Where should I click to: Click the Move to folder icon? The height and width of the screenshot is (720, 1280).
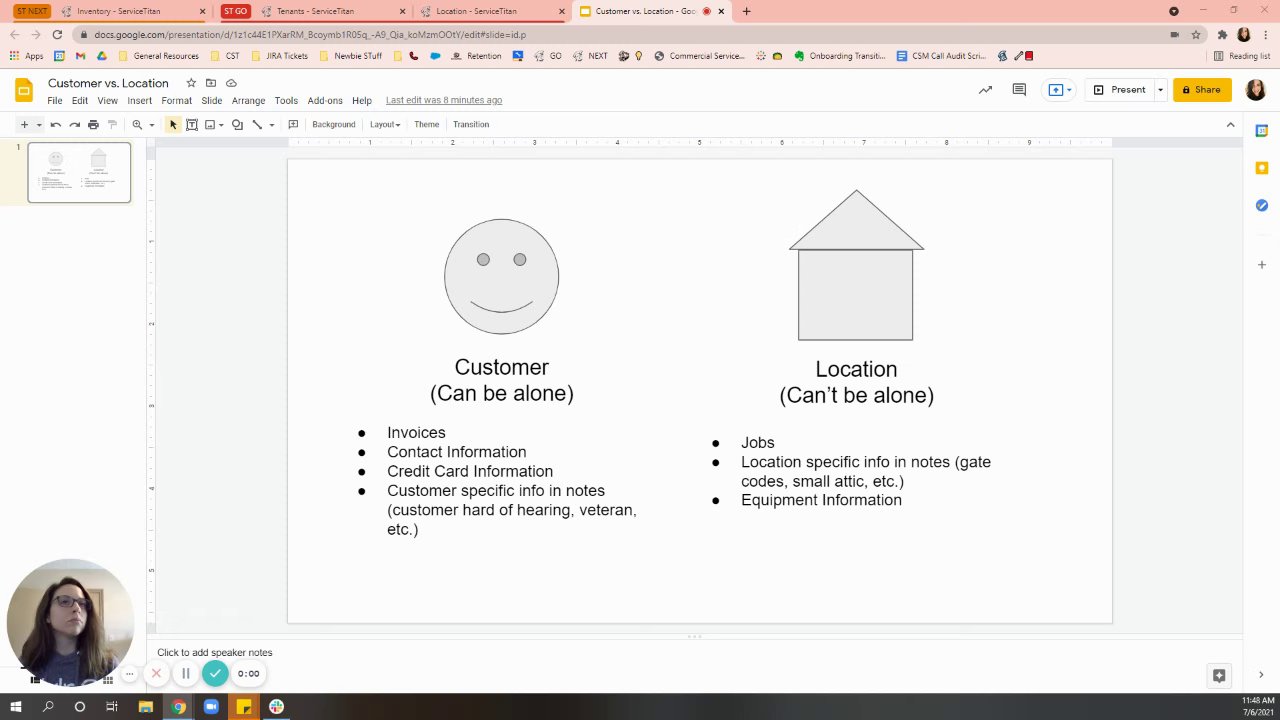click(211, 83)
